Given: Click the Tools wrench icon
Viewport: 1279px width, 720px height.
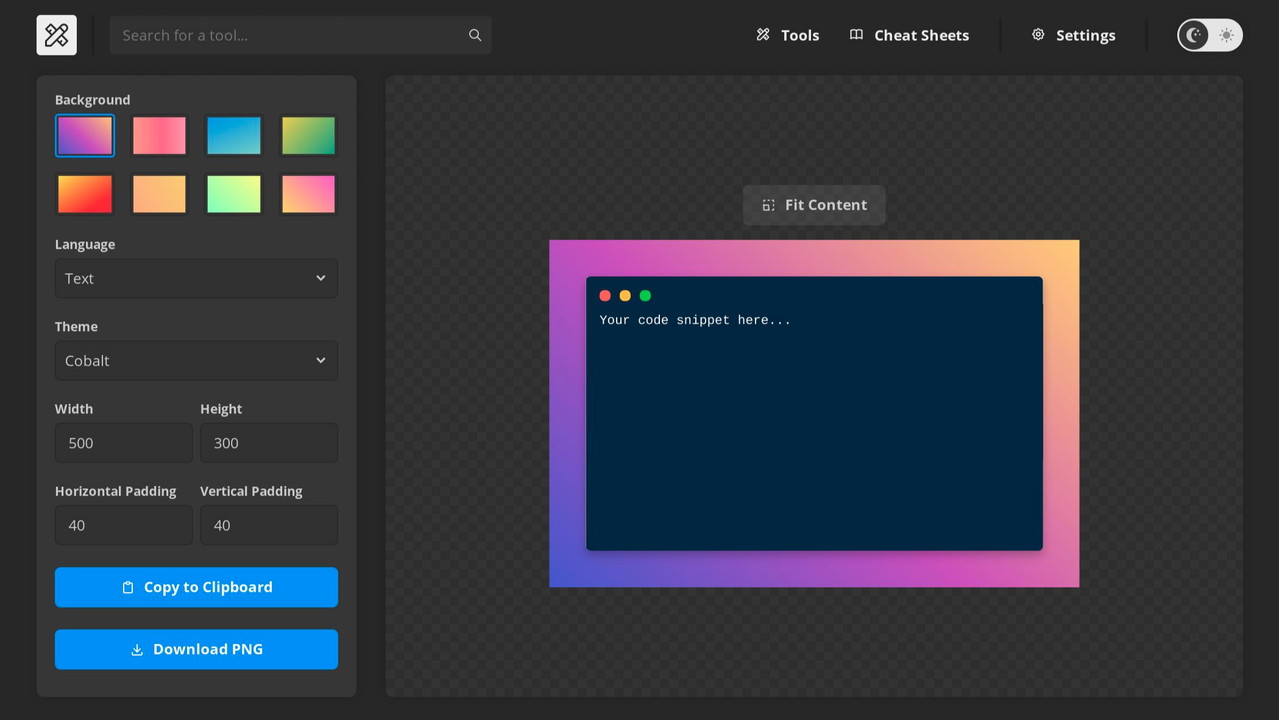Looking at the screenshot, I should click(763, 35).
